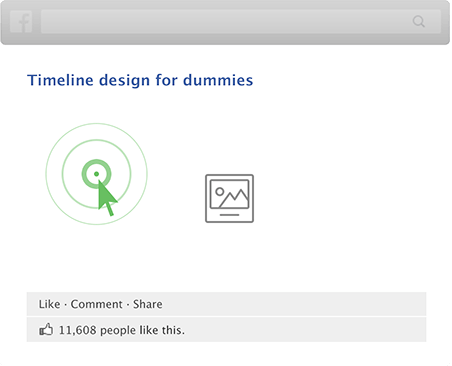This screenshot has width=452, height=366.
Task: Click the green target center dot
Action: [x=96, y=174]
